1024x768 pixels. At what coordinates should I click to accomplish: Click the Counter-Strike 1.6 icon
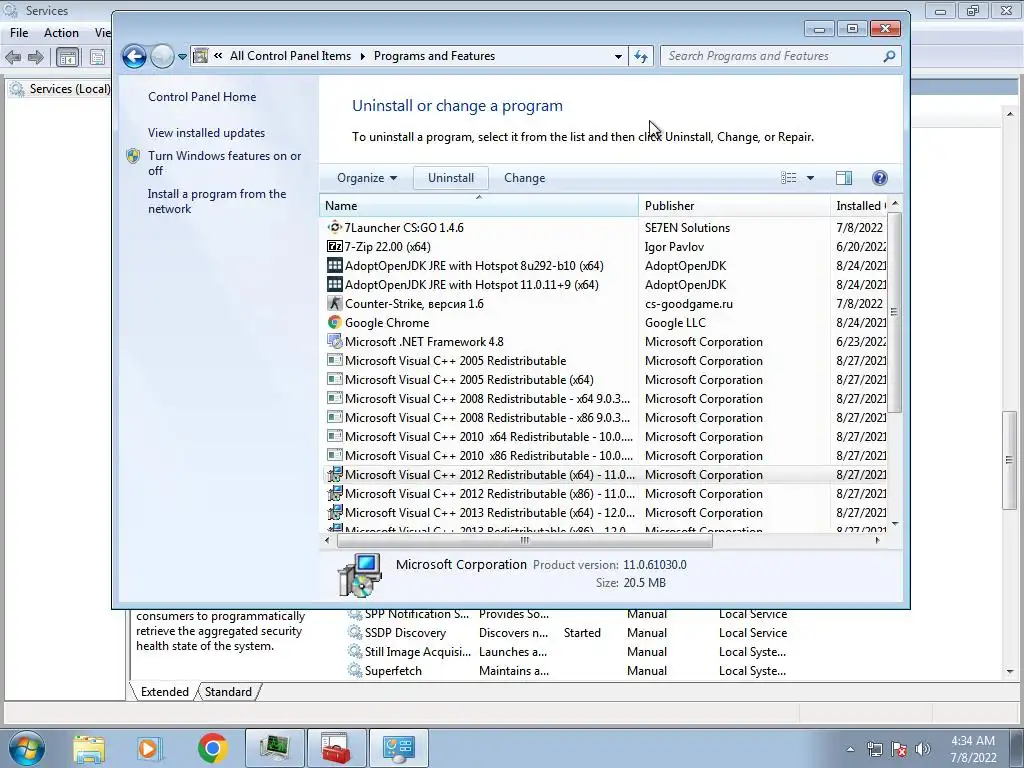tap(334, 303)
